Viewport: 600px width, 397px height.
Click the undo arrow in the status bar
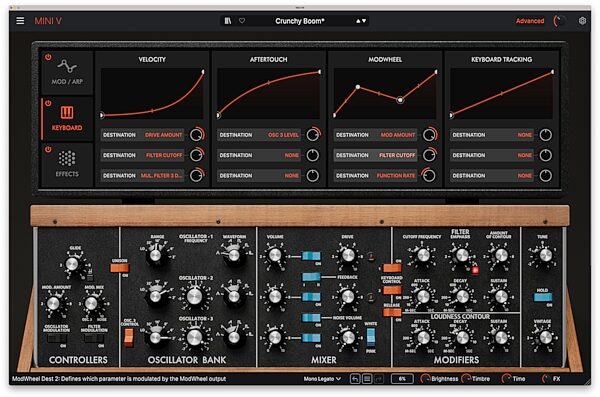(355, 379)
